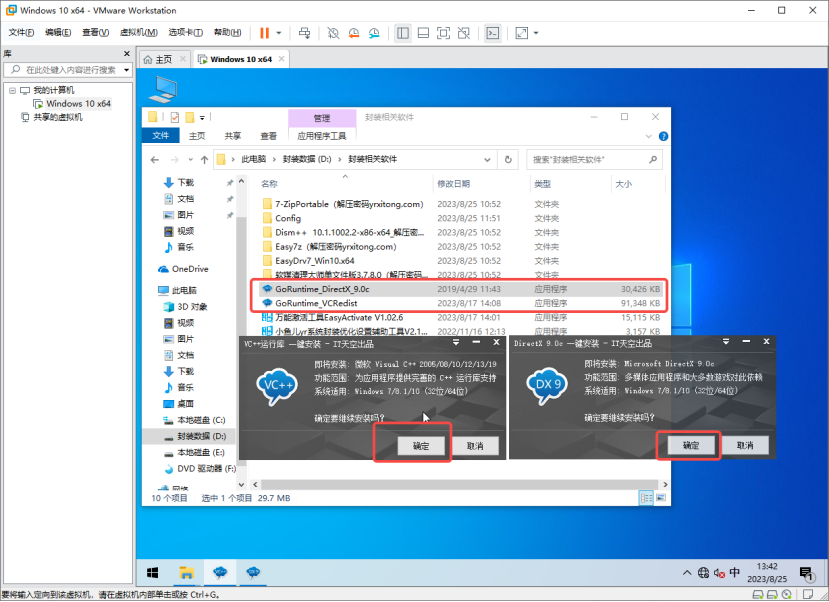
Task: Open the notification center icon
Action: (806, 573)
